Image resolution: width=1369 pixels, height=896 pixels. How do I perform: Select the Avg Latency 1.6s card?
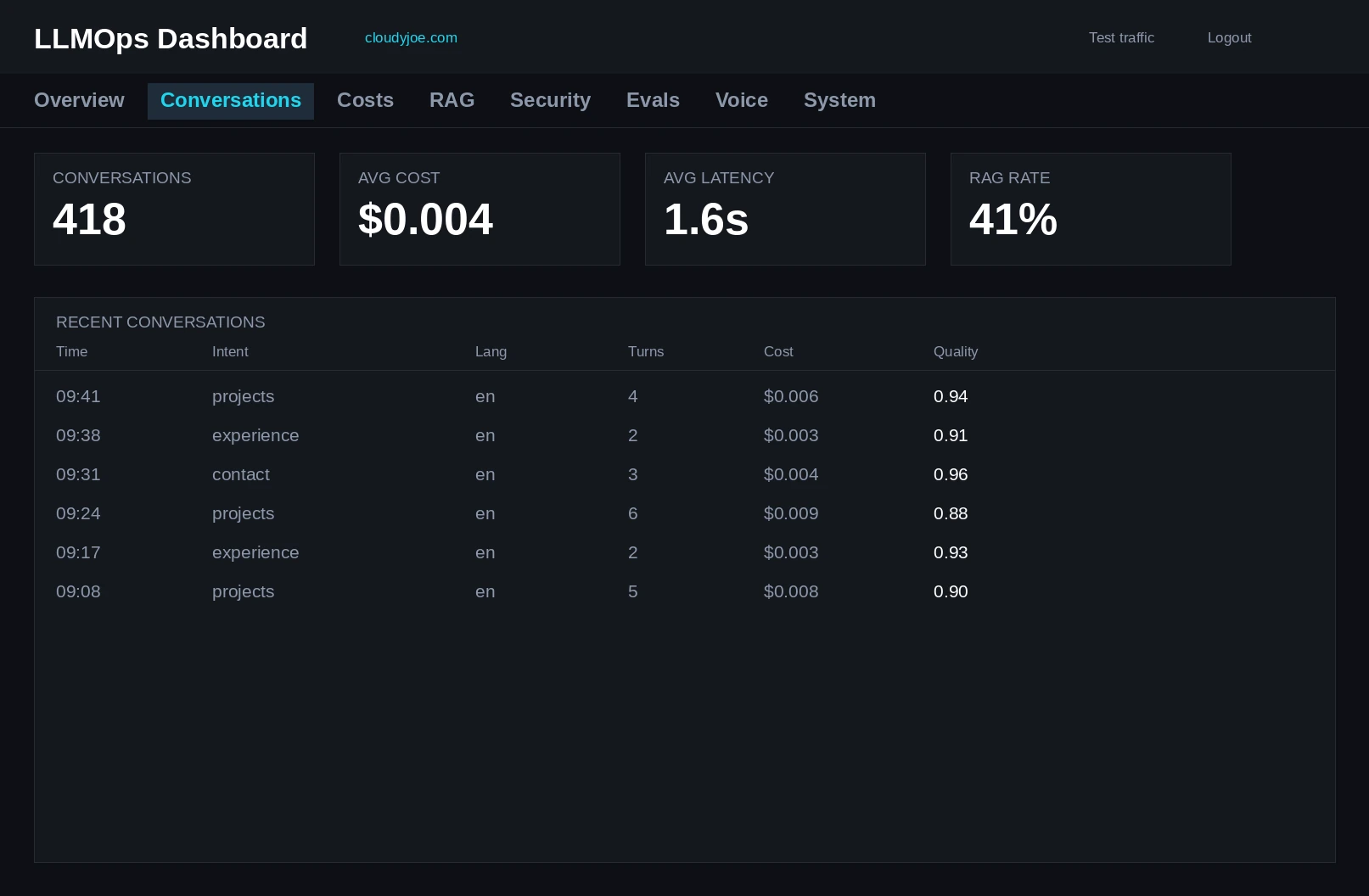785,209
